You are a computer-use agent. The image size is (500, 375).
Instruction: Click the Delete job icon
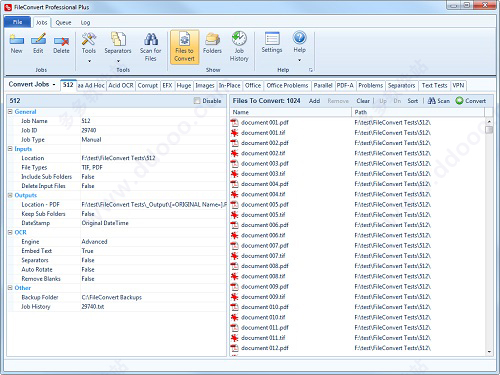pos(61,40)
